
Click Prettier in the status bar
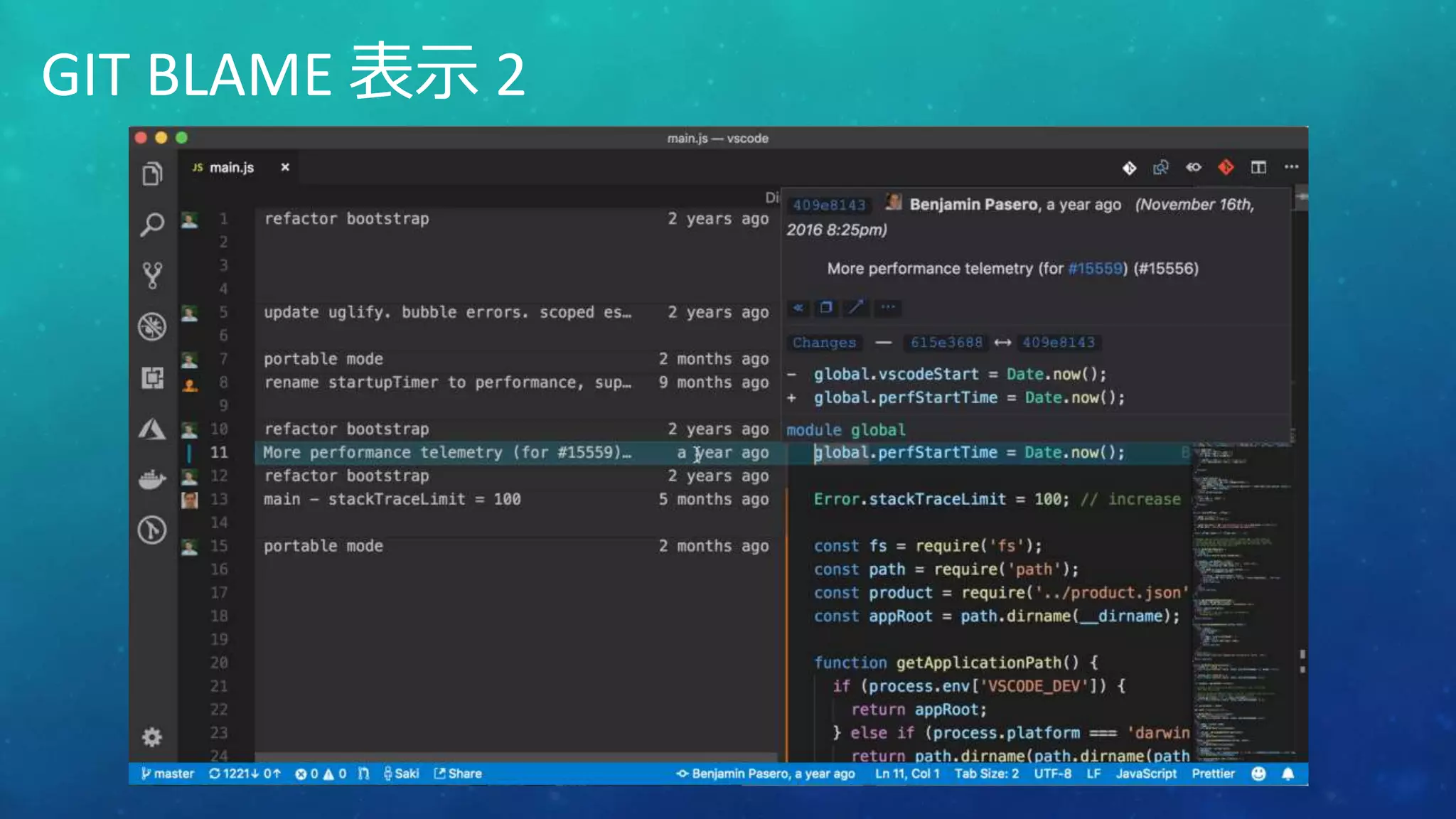1214,773
